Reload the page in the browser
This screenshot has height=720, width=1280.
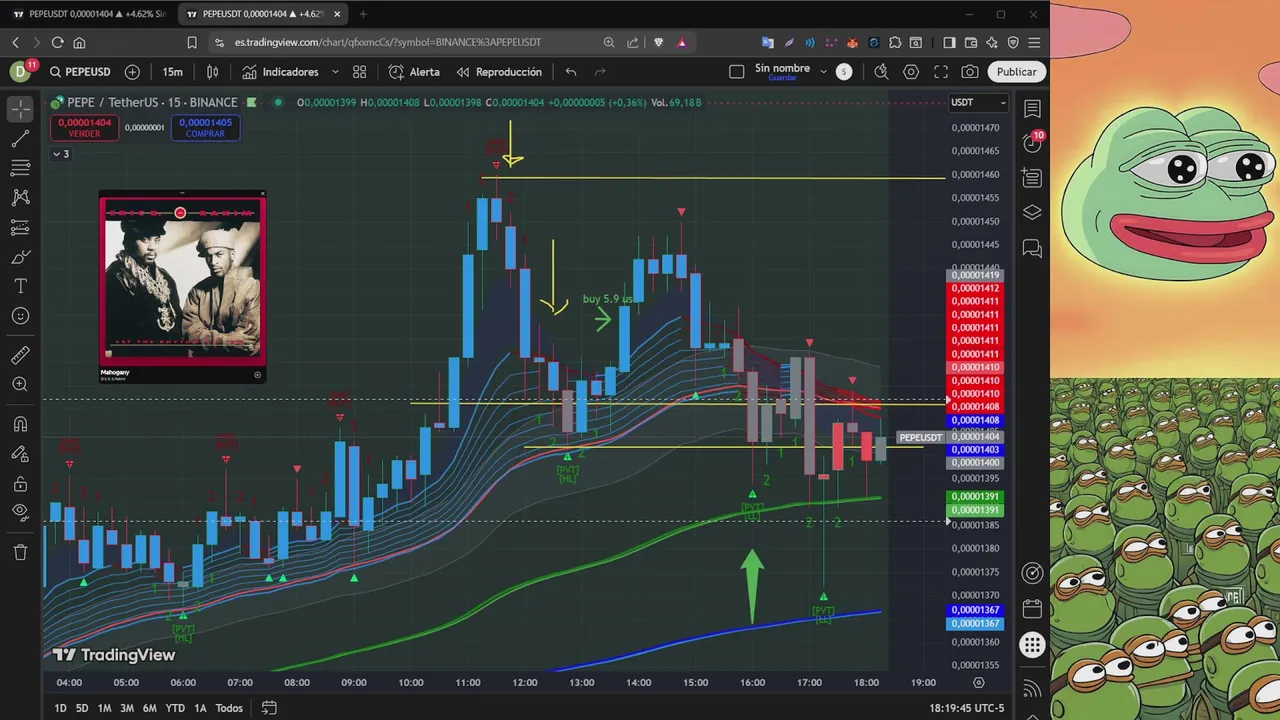(57, 43)
